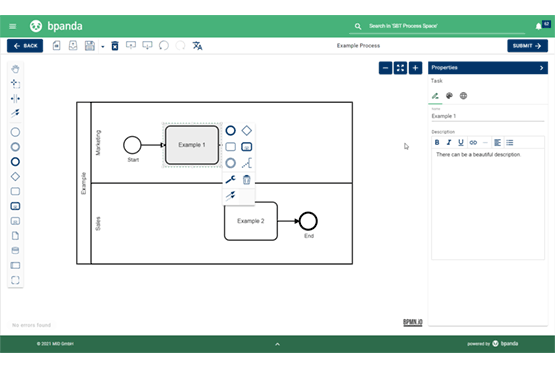
Task: Open the save options dropdown arrow
Action: (103, 46)
